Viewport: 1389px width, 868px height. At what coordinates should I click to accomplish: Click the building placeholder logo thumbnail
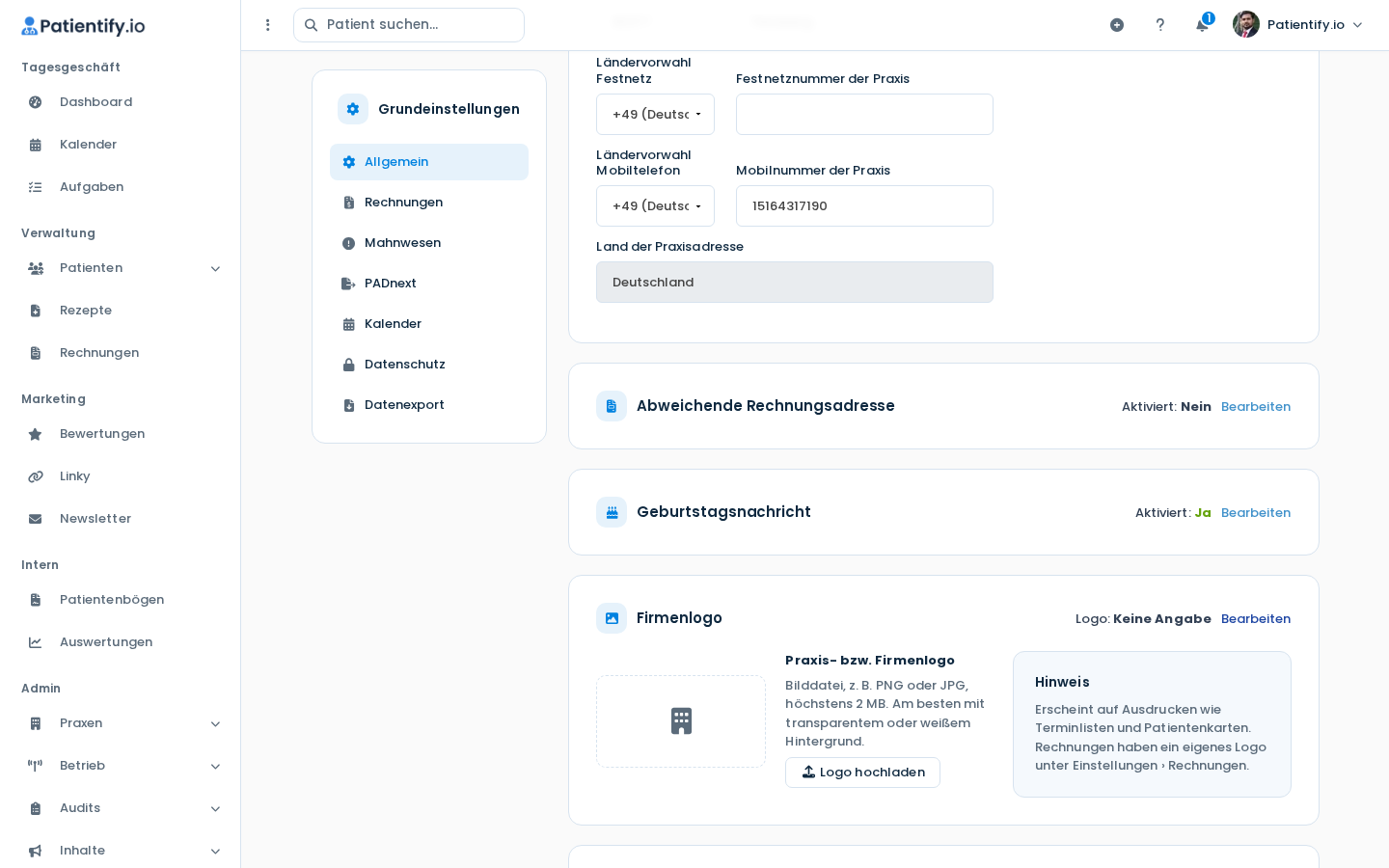point(681,721)
